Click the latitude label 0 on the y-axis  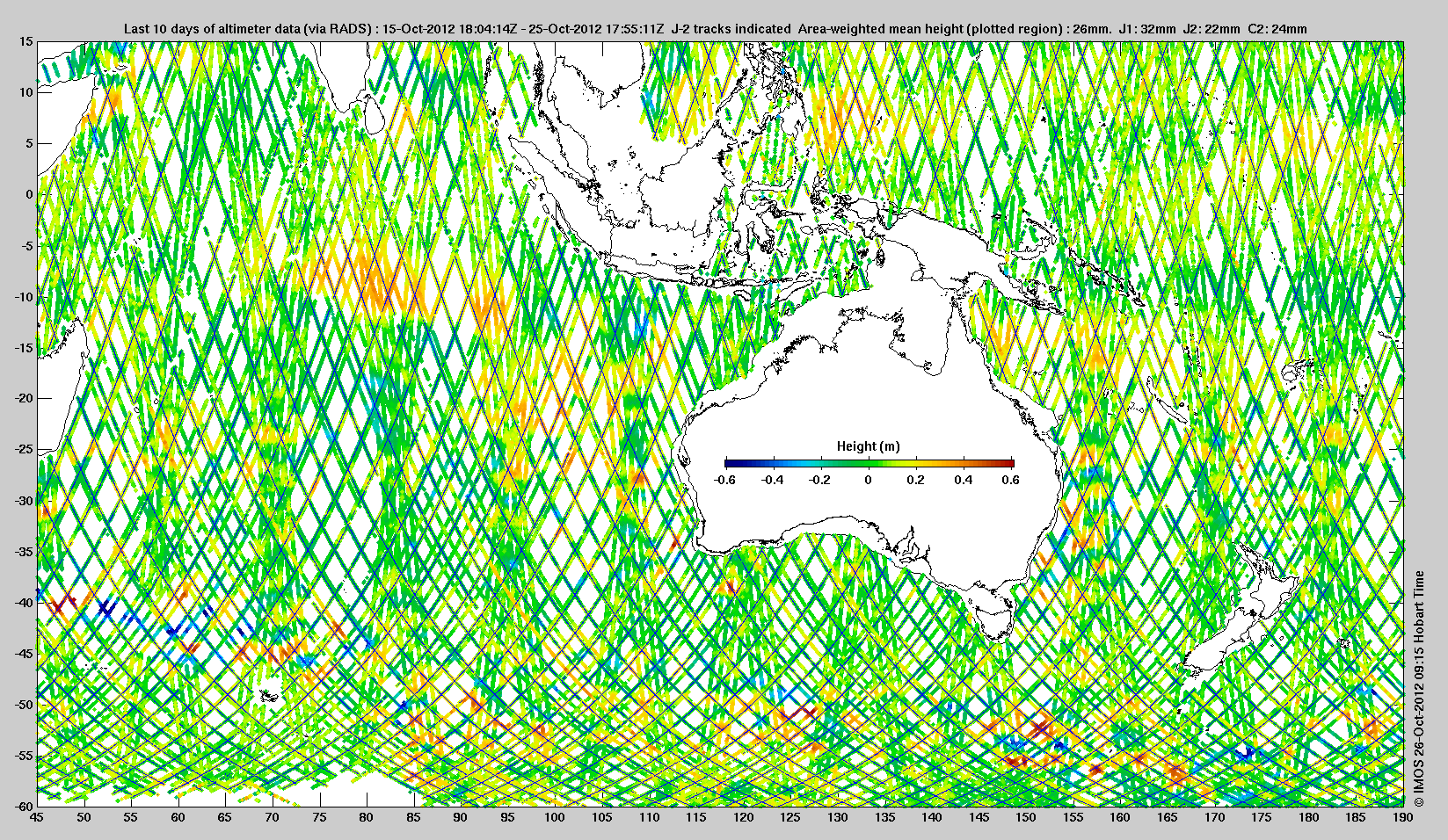tap(28, 195)
